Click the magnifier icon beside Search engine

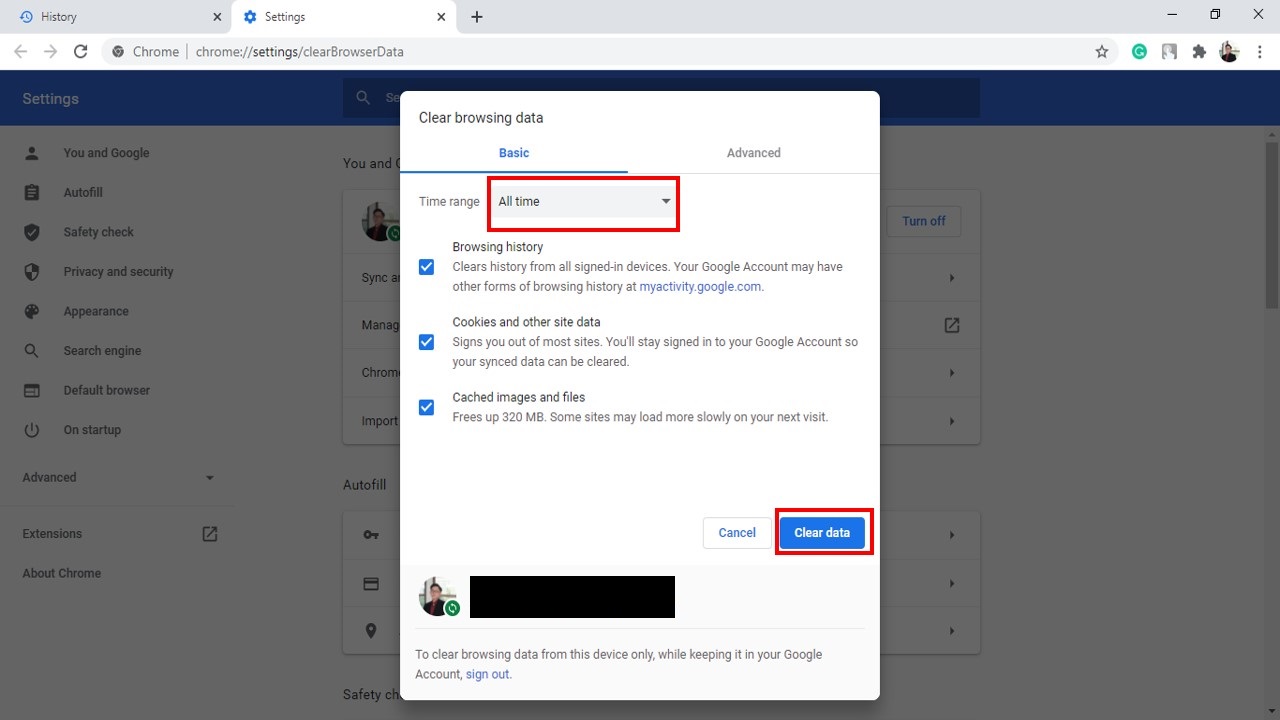click(32, 351)
